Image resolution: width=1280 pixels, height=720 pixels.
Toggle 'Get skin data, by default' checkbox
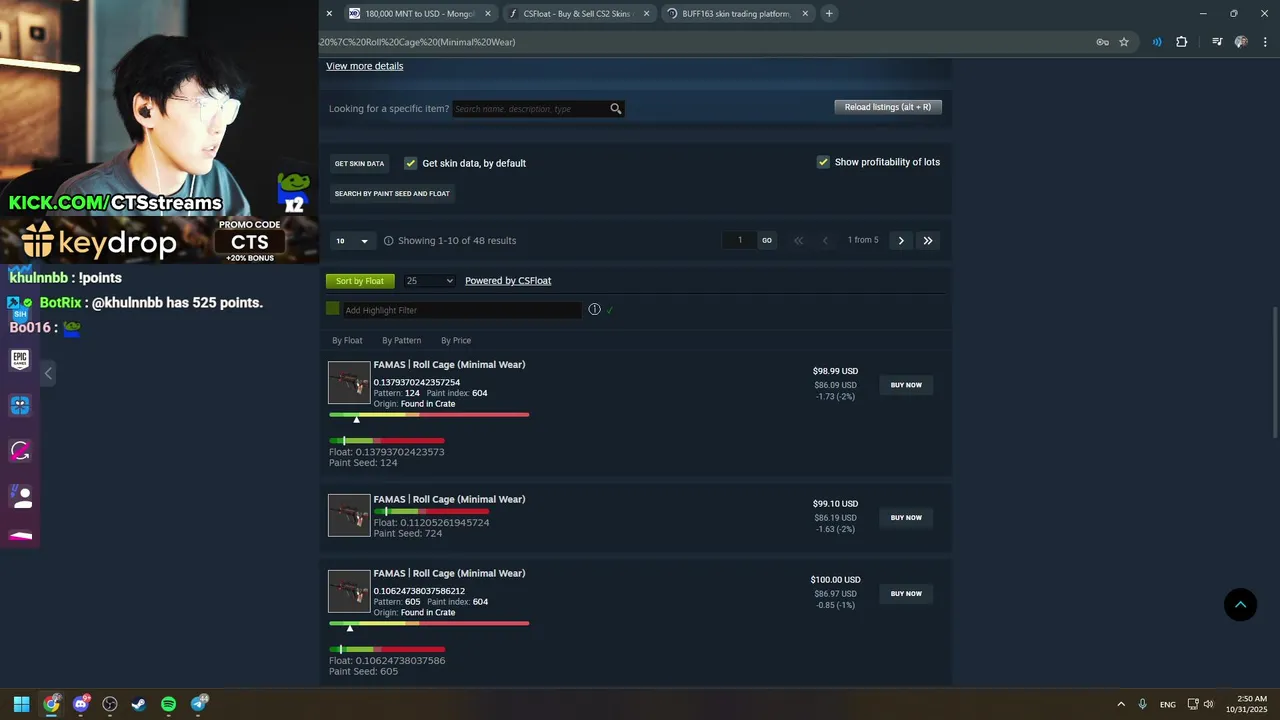pyautogui.click(x=410, y=163)
